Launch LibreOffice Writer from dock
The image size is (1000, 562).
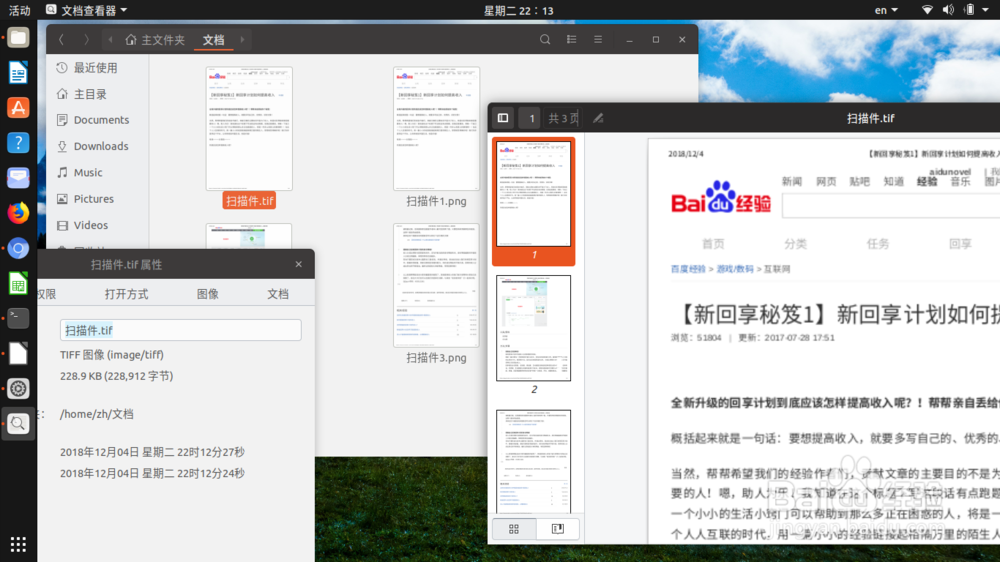(x=18, y=73)
